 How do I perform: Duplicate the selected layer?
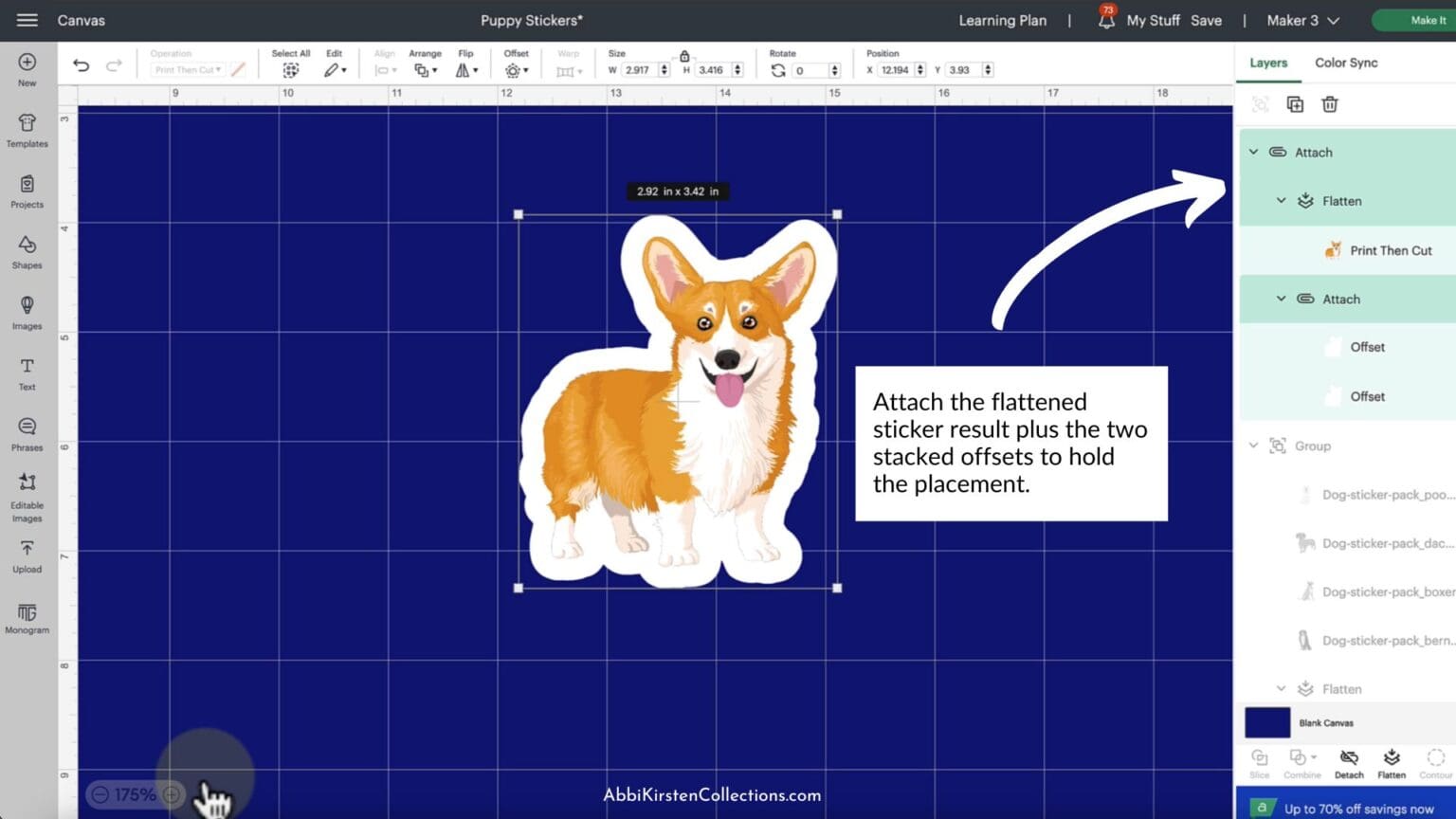coord(1295,104)
